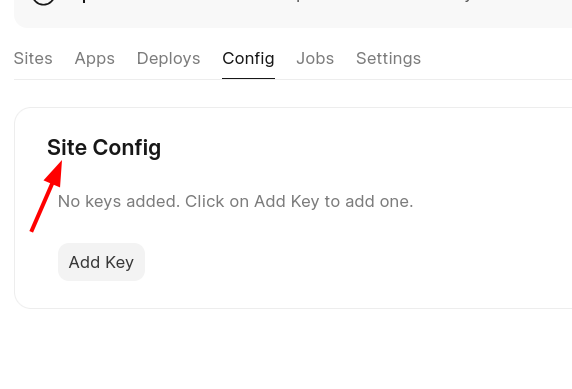Click the word 'Site' in the card heading
Image resolution: width=572 pixels, height=389 pixels.
point(67,147)
